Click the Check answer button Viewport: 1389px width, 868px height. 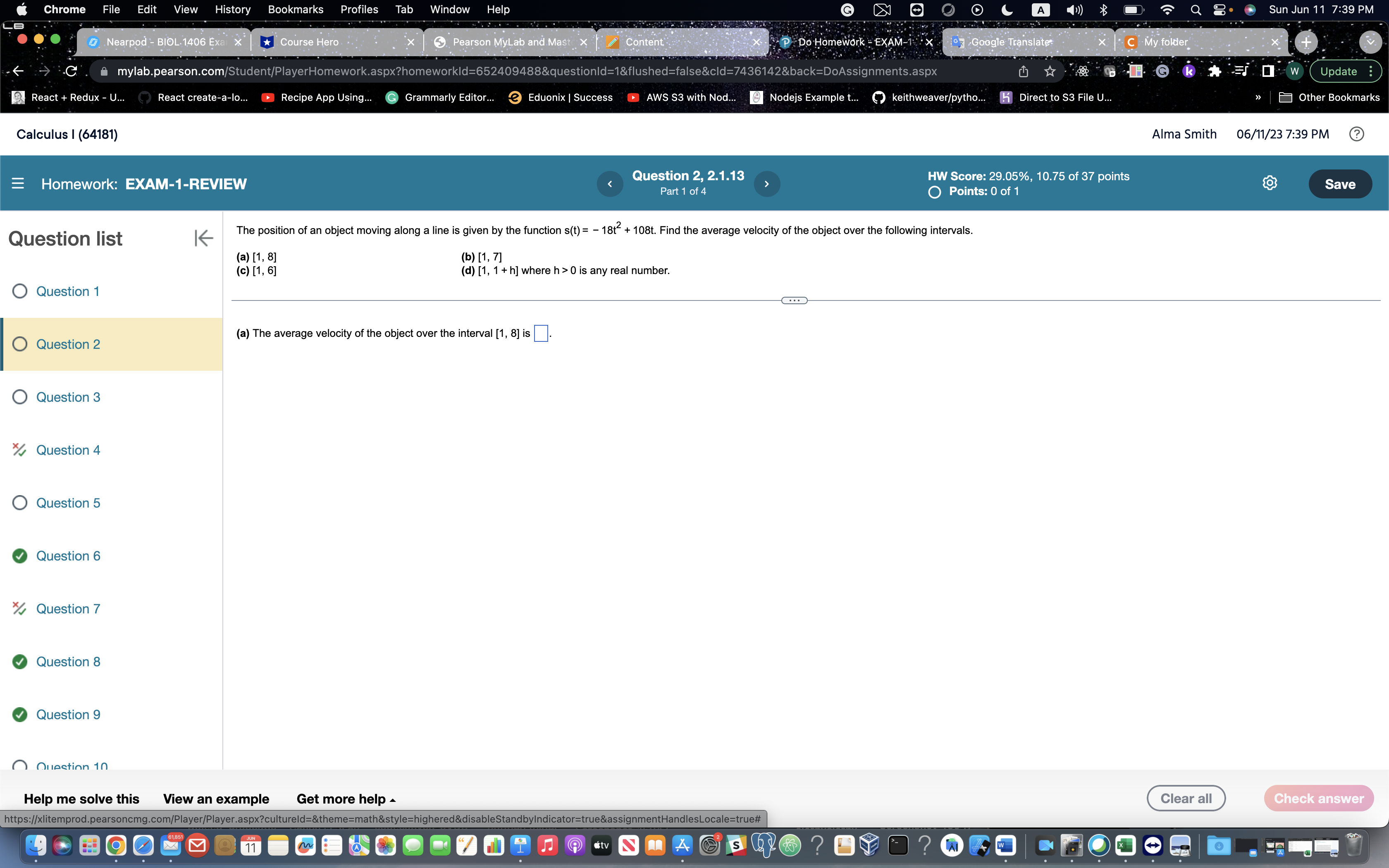(1318, 798)
